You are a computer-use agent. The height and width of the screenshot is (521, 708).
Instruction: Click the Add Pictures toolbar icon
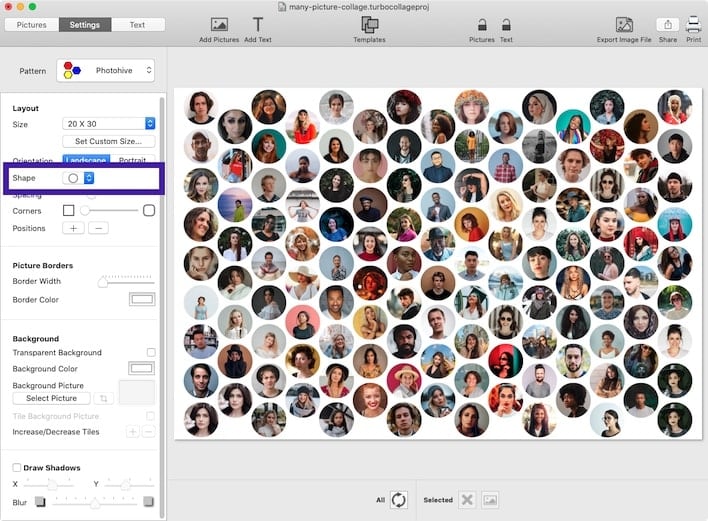point(219,25)
